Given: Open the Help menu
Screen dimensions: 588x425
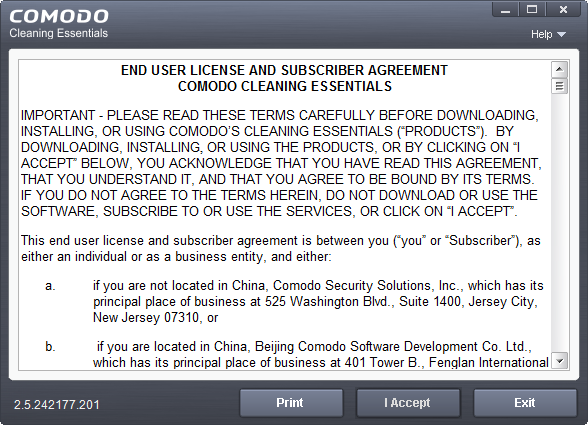Looking at the screenshot, I should 548,34.
